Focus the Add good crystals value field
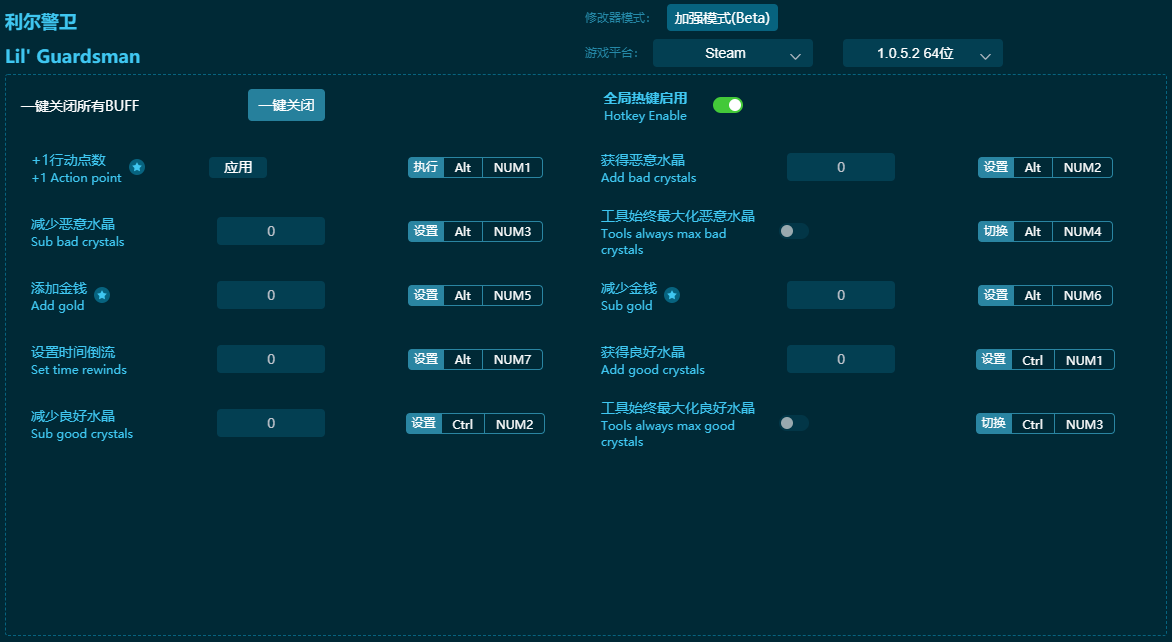1172x642 pixels. click(841, 359)
